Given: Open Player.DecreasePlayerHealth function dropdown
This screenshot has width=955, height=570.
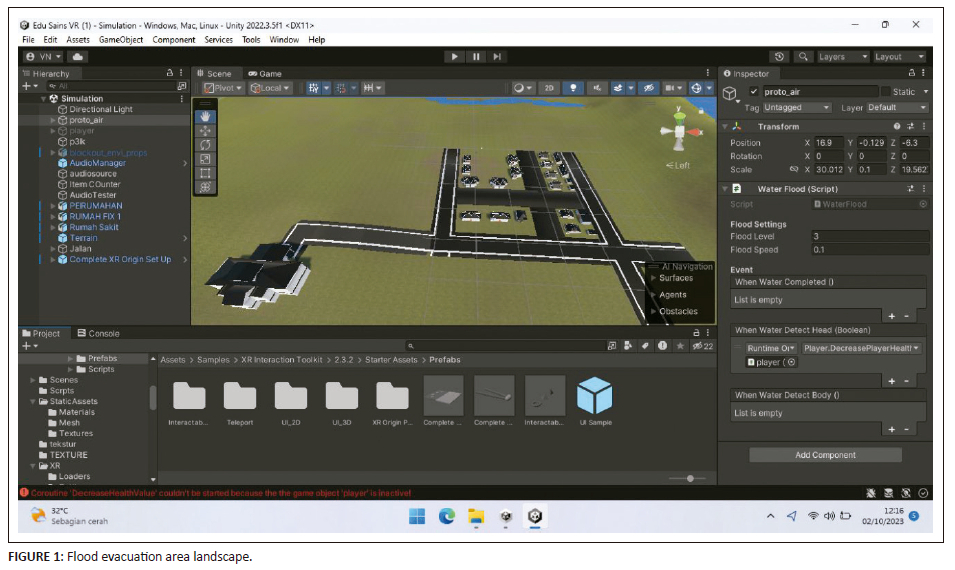Looking at the screenshot, I should [x=861, y=348].
